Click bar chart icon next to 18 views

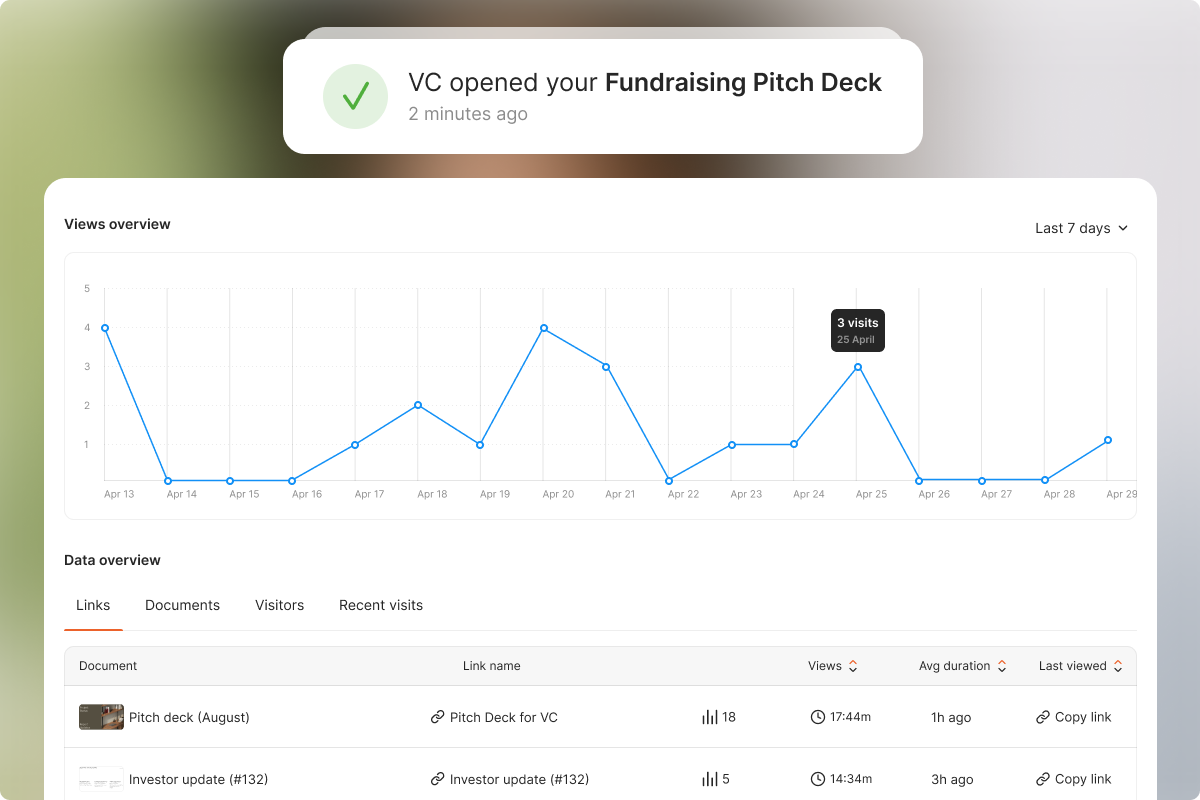(710, 717)
